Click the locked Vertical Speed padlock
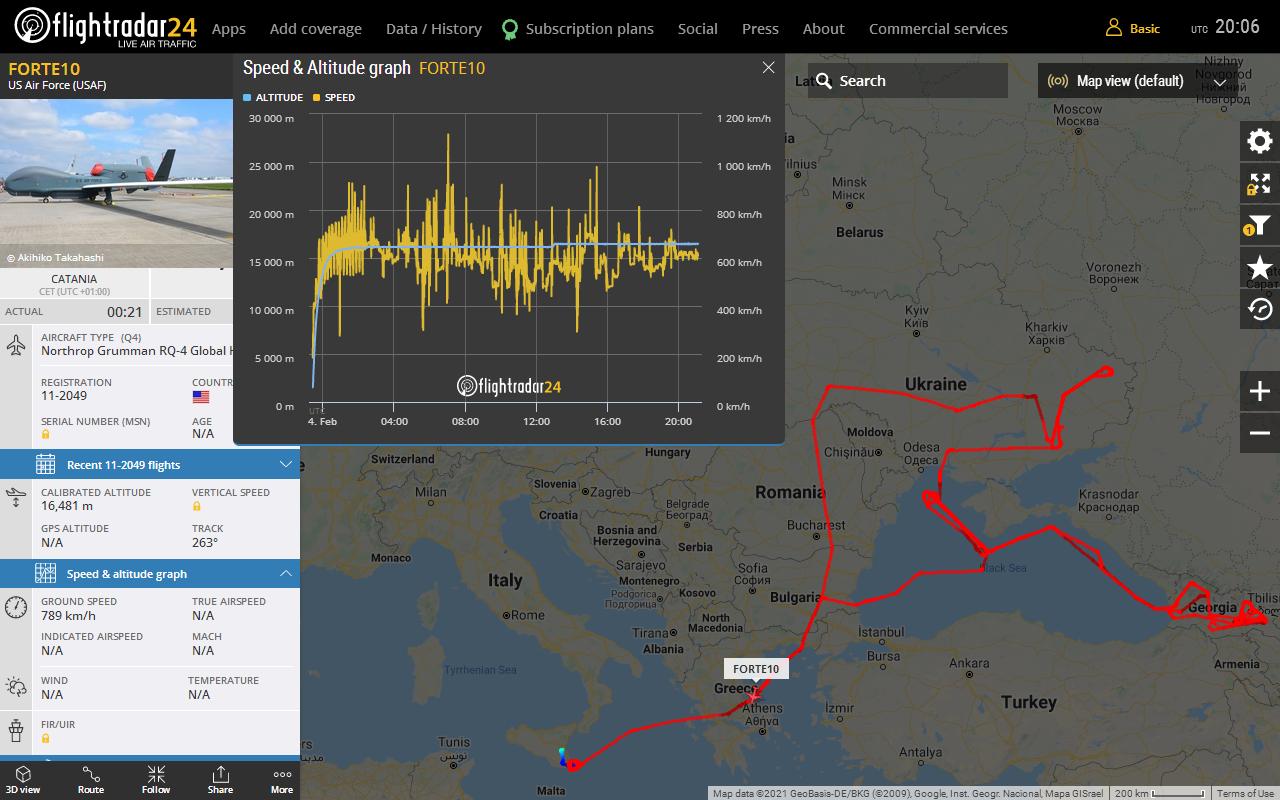This screenshot has width=1280, height=800. [x=197, y=507]
